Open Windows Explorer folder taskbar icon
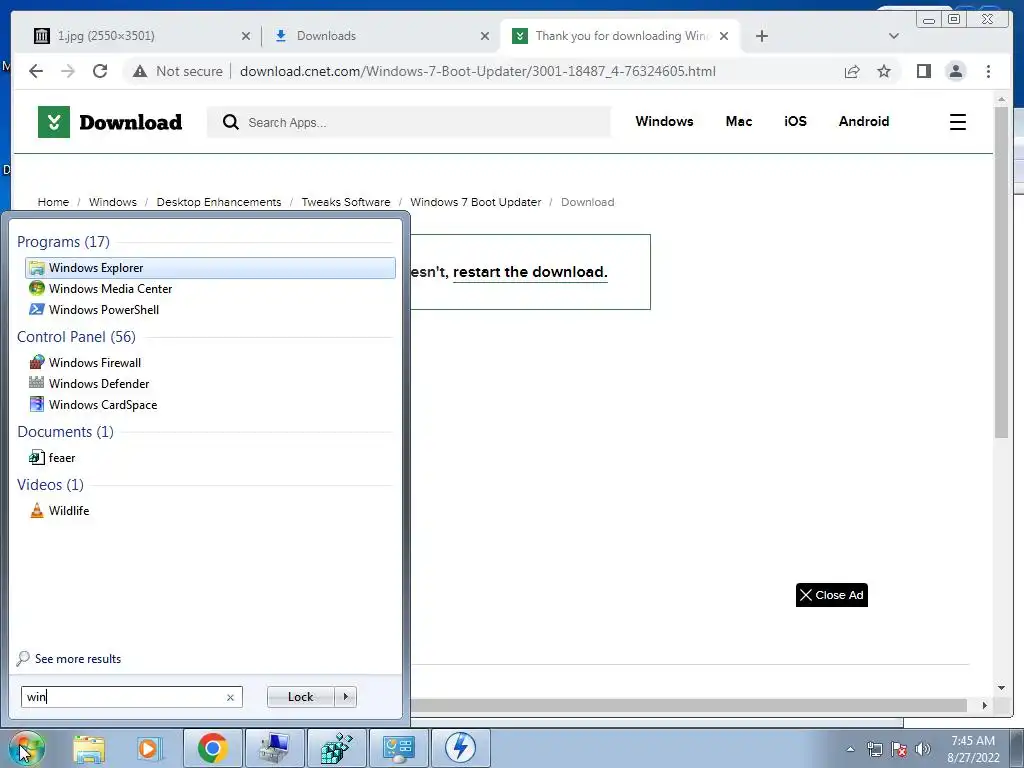 (89, 748)
